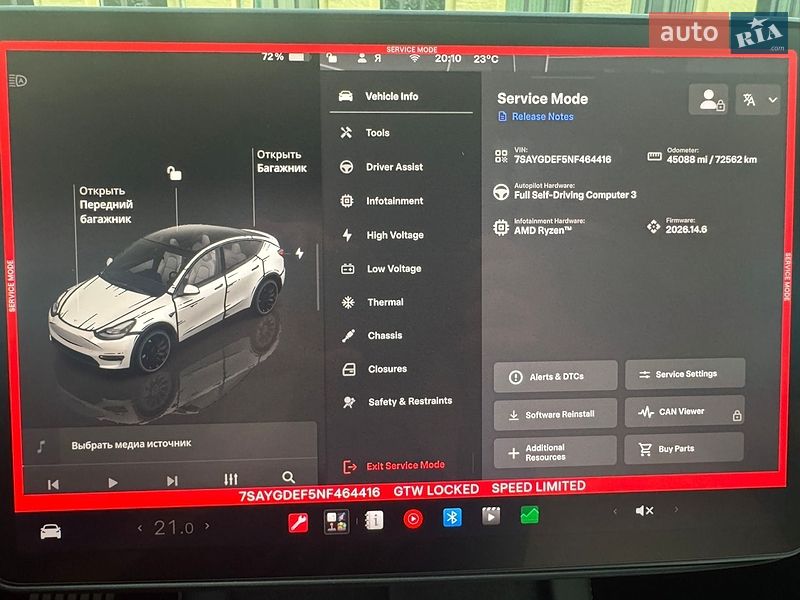The image size is (800, 600).
Task: Tap the Wi-Fi status icon
Action: click(x=415, y=59)
